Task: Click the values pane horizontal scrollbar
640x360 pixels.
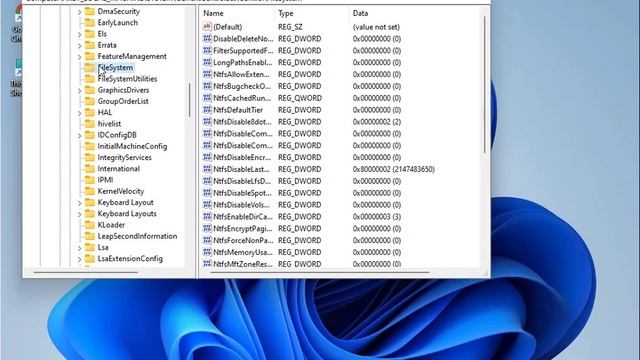Action: point(320,272)
